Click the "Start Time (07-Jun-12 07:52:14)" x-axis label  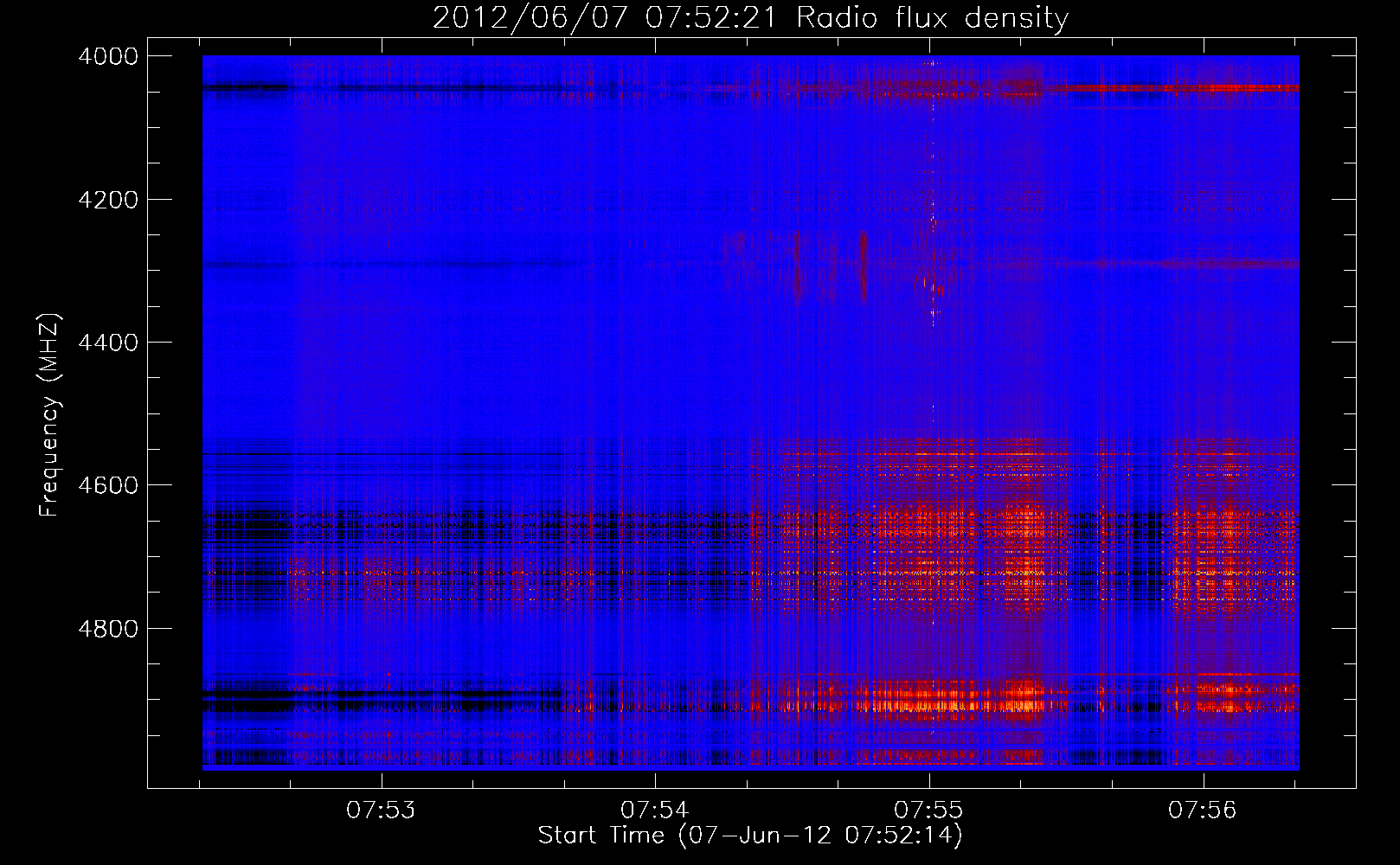click(x=750, y=836)
